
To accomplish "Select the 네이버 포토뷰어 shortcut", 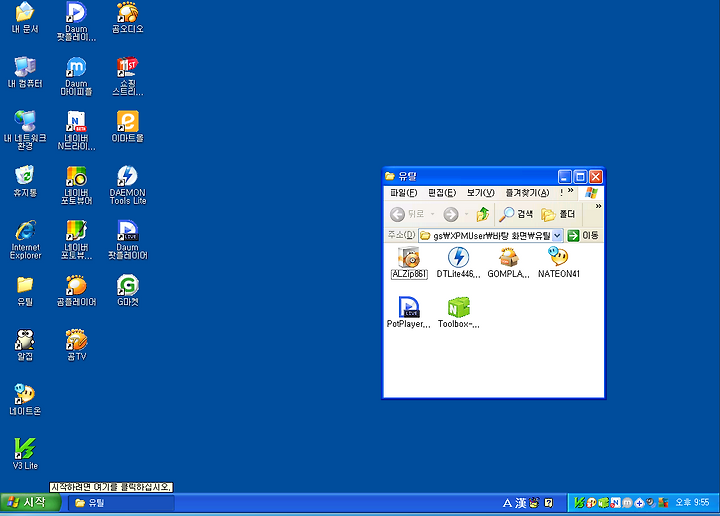I will (76, 185).
